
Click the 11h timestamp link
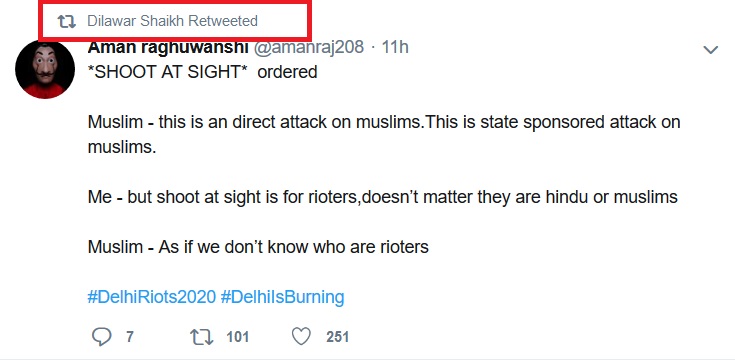(x=395, y=47)
